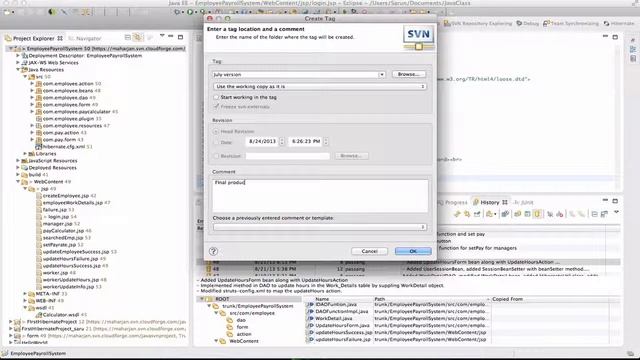Select the History tab

[x=490, y=202]
